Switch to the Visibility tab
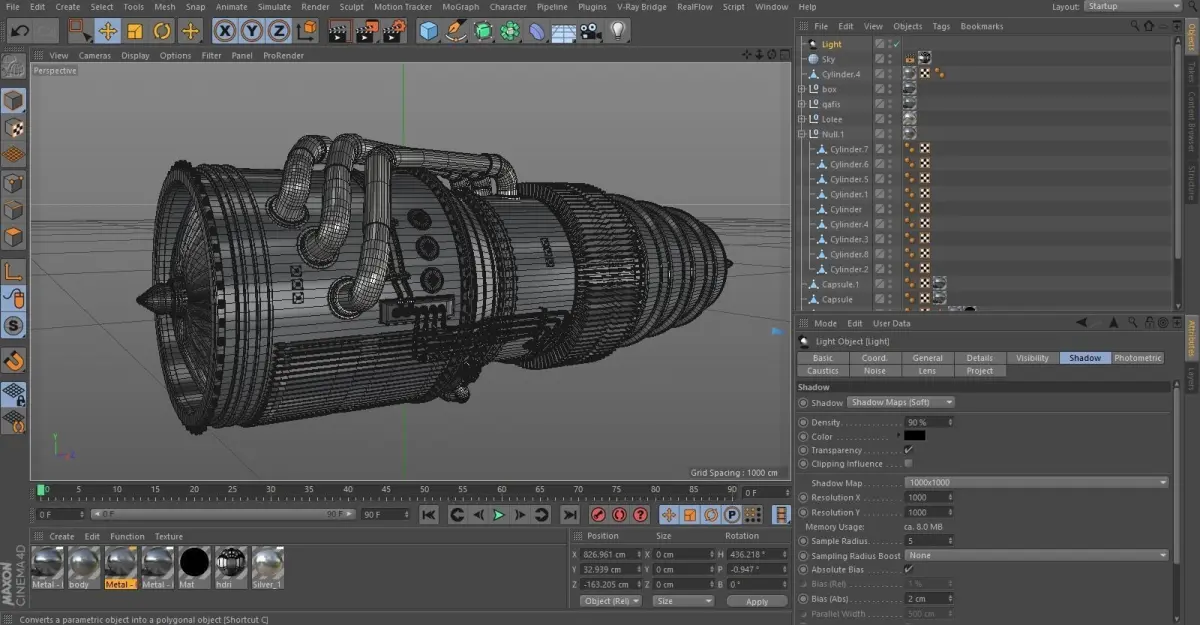The height and width of the screenshot is (625, 1200). (1032, 358)
